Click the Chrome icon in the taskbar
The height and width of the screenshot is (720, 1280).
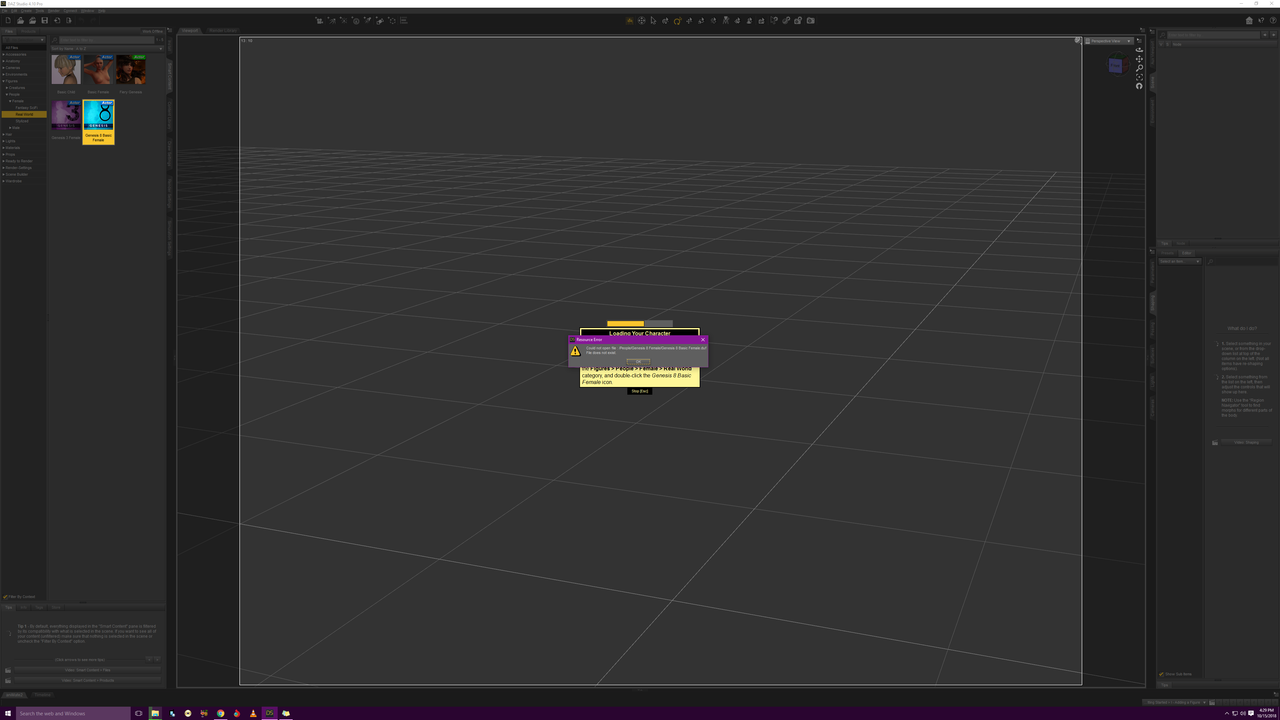pos(220,713)
